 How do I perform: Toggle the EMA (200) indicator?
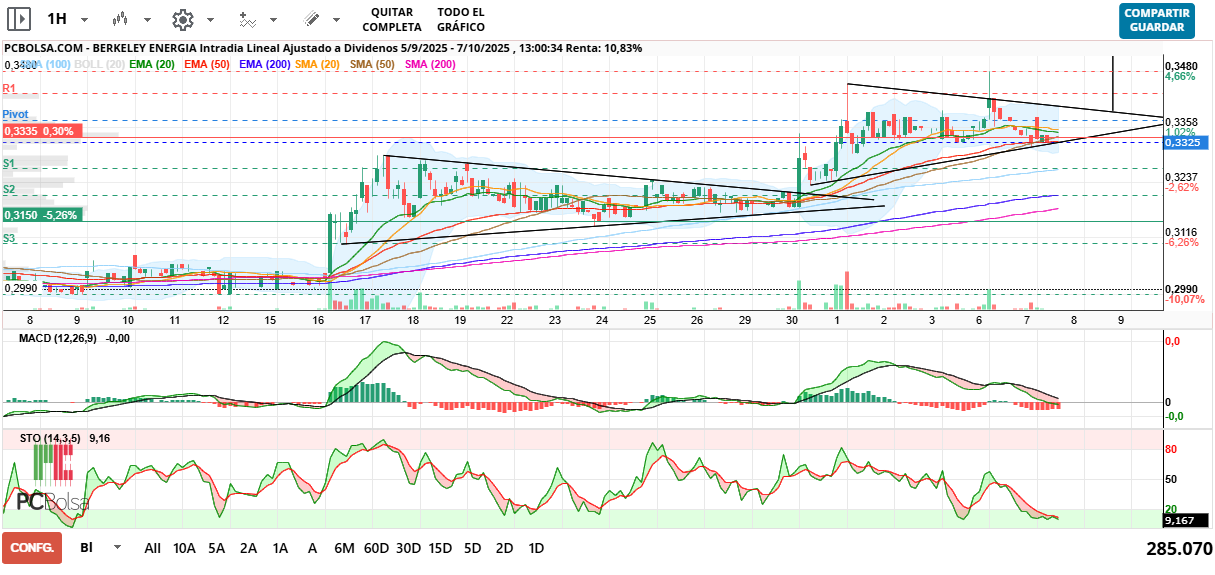[265, 64]
